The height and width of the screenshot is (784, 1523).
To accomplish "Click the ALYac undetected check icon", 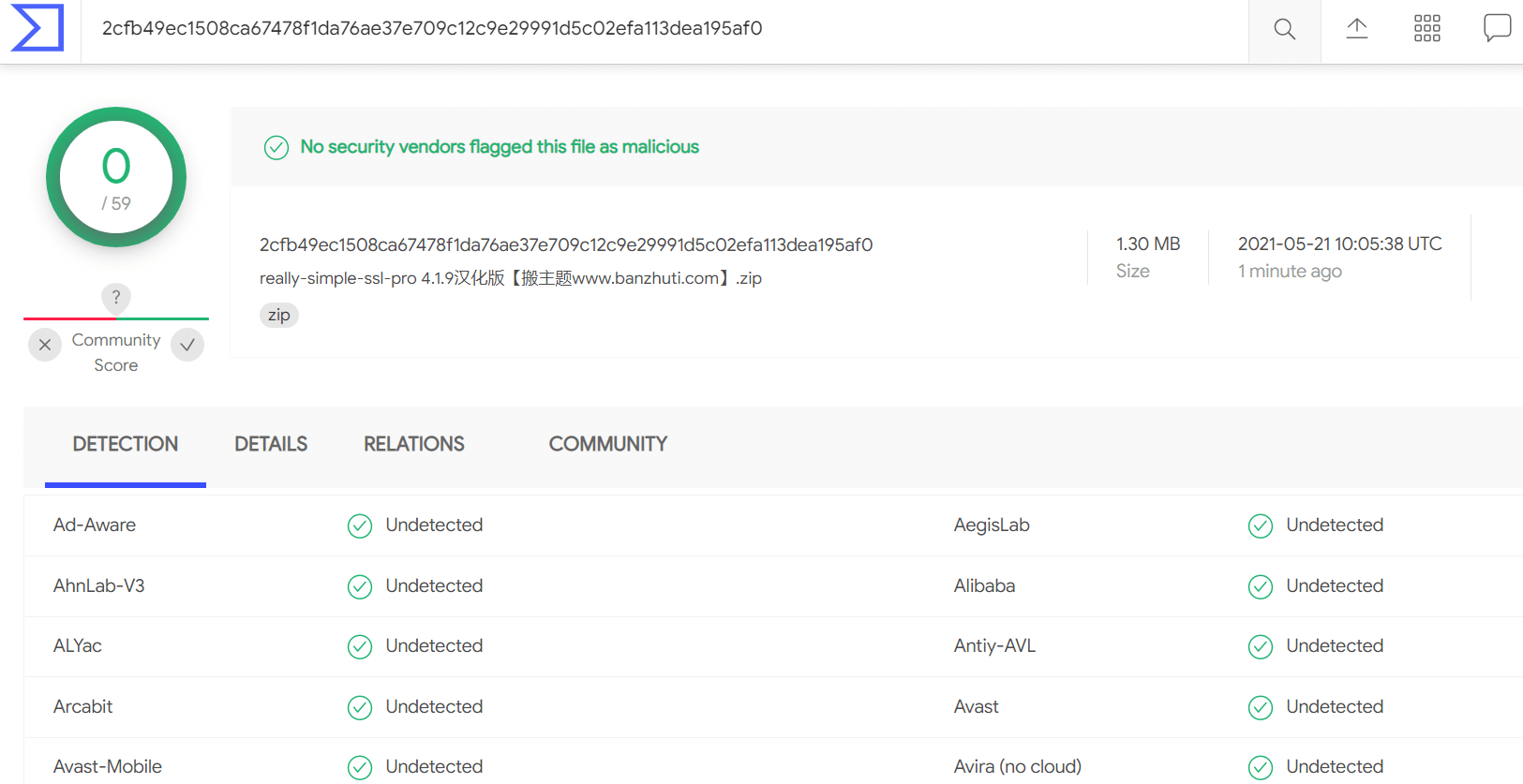I will click(360, 647).
